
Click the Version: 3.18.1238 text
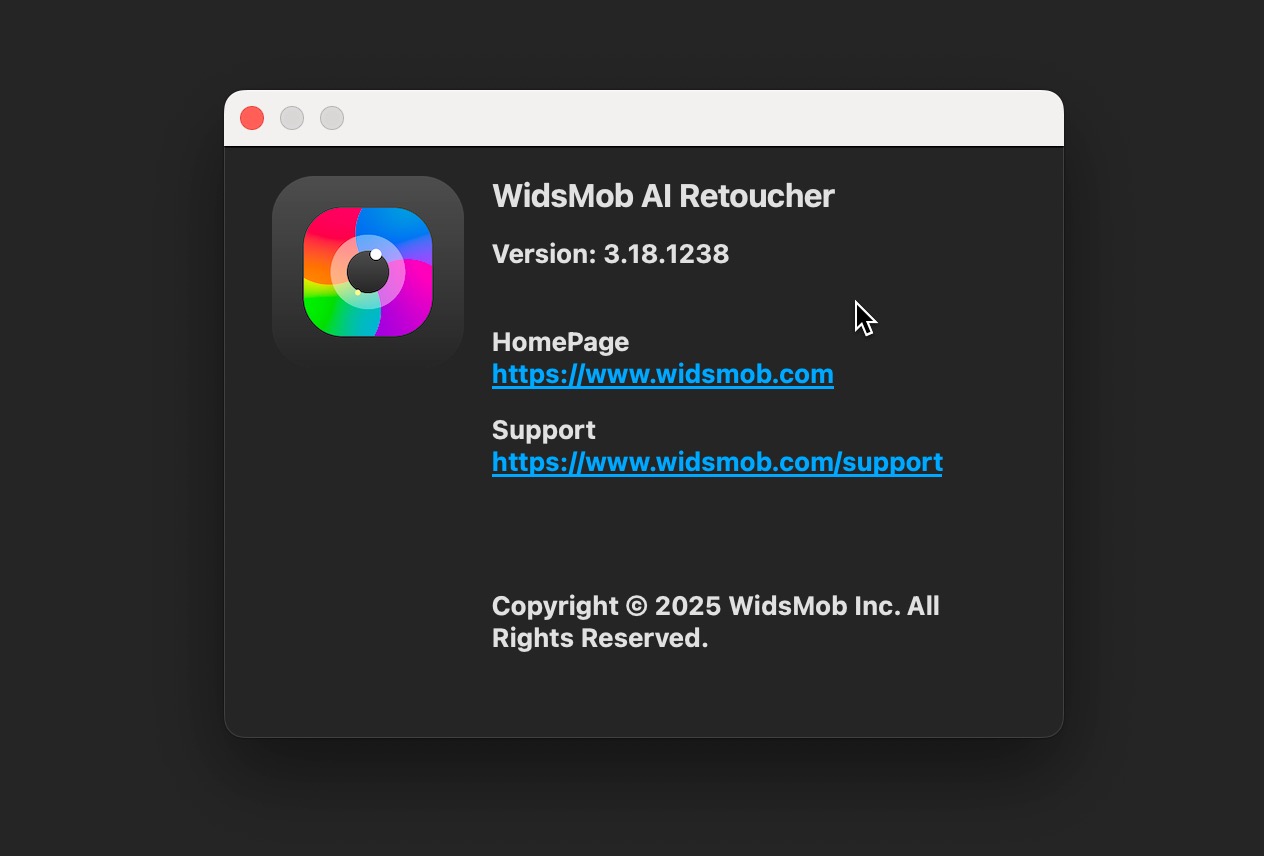610,254
